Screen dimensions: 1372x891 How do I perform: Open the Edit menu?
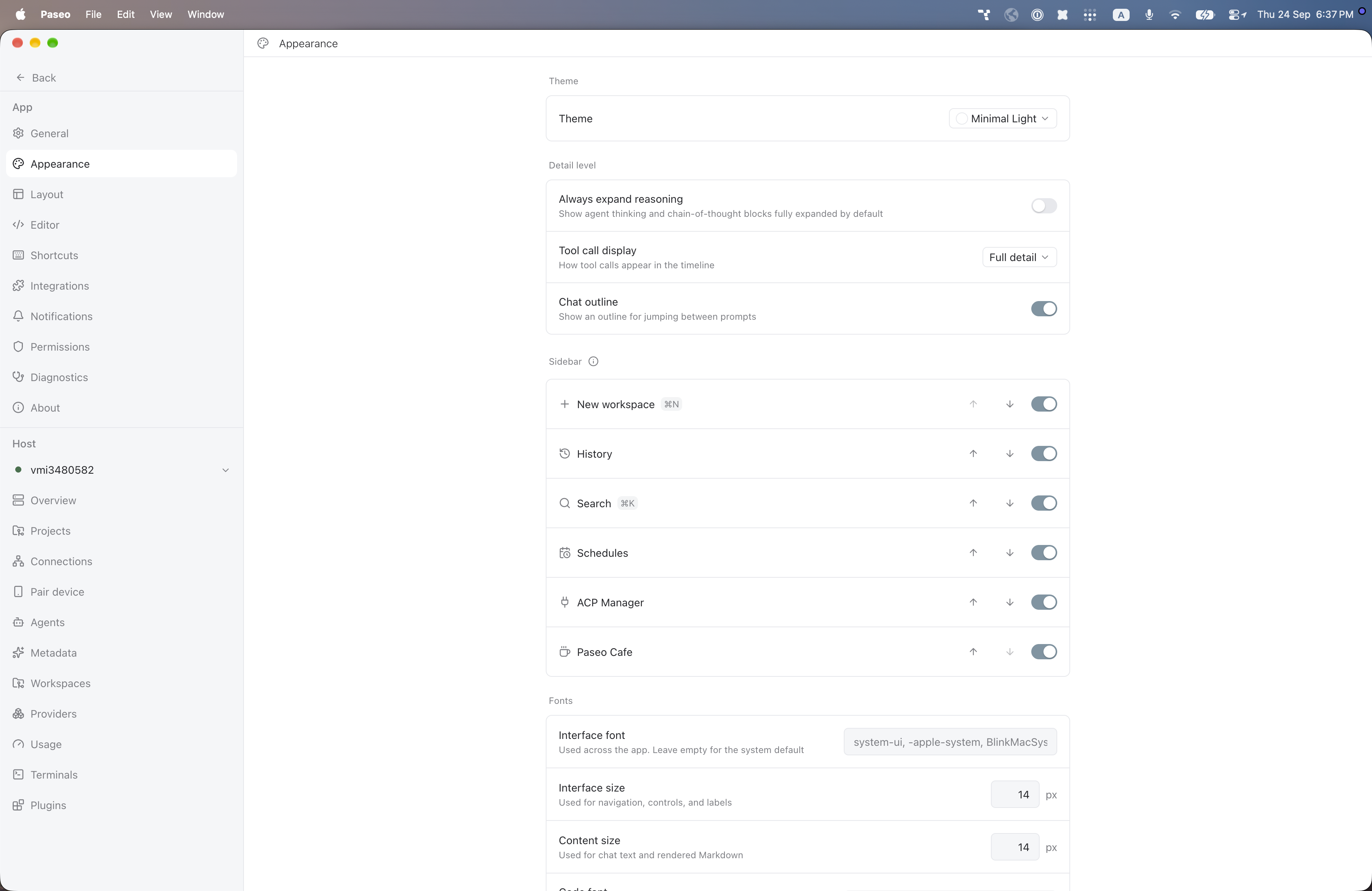126,14
